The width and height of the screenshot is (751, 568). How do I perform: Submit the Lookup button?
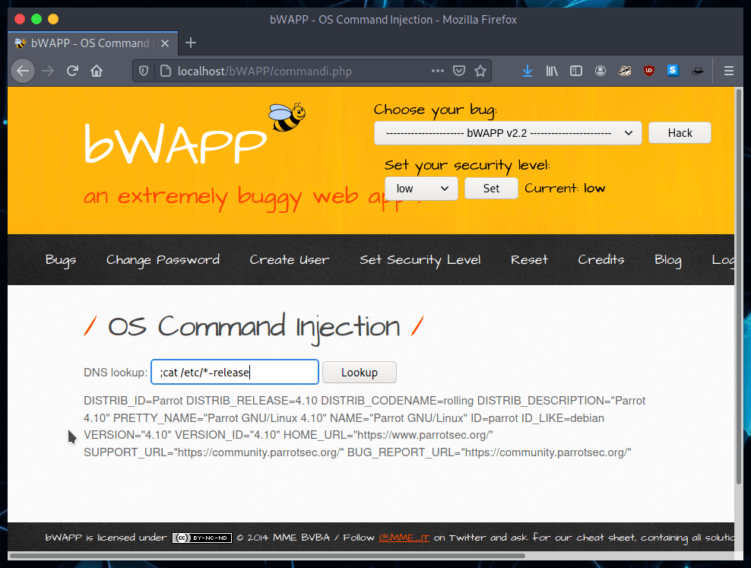click(359, 373)
